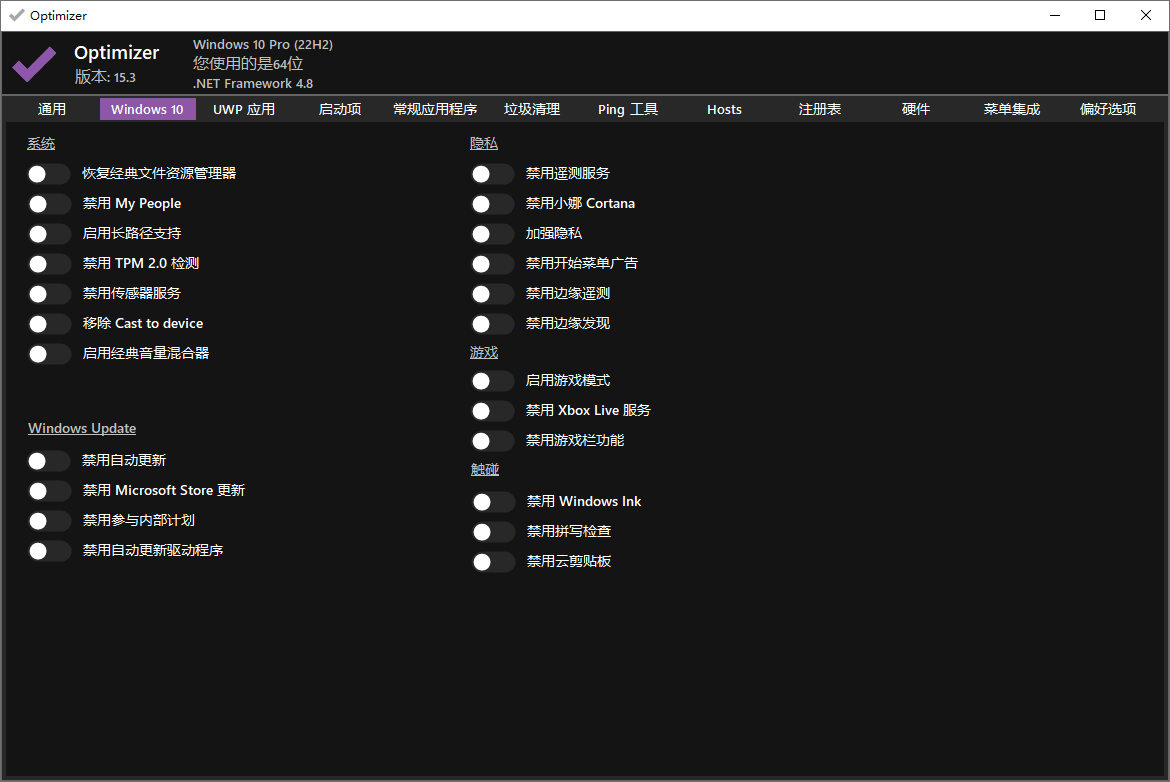Enable 禁用 Xbox Live 服务
The height and width of the screenshot is (782, 1170).
492,410
